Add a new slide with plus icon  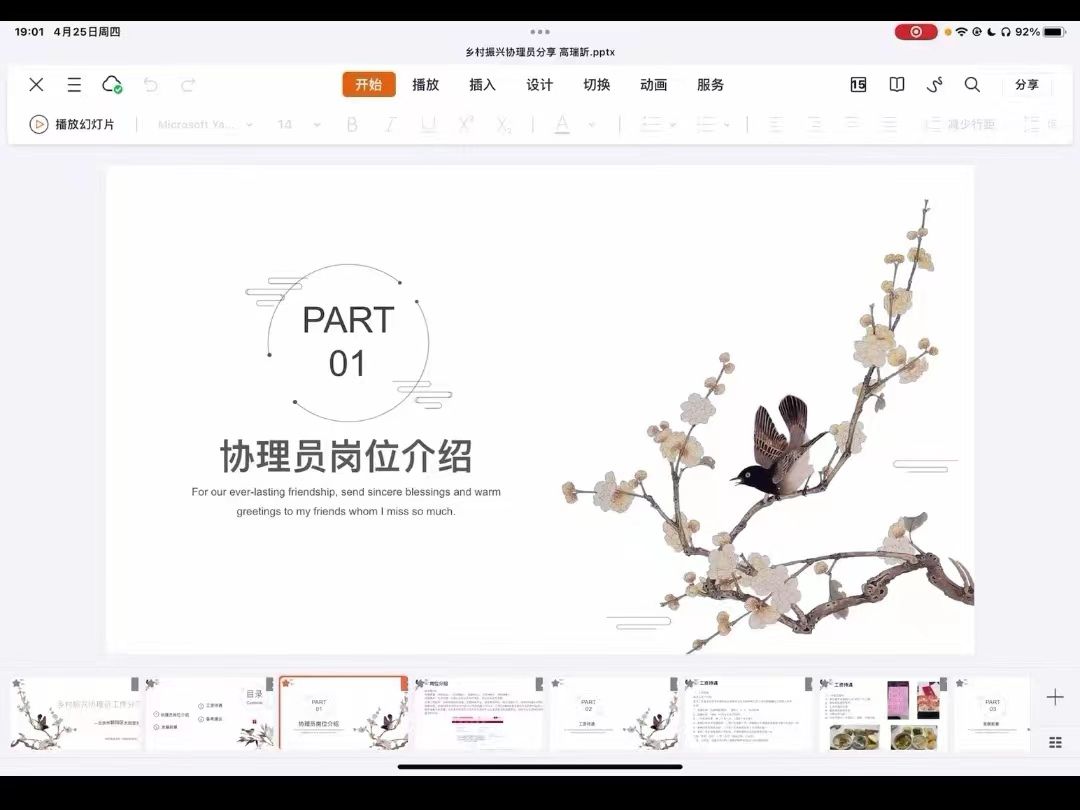[x=1055, y=697]
